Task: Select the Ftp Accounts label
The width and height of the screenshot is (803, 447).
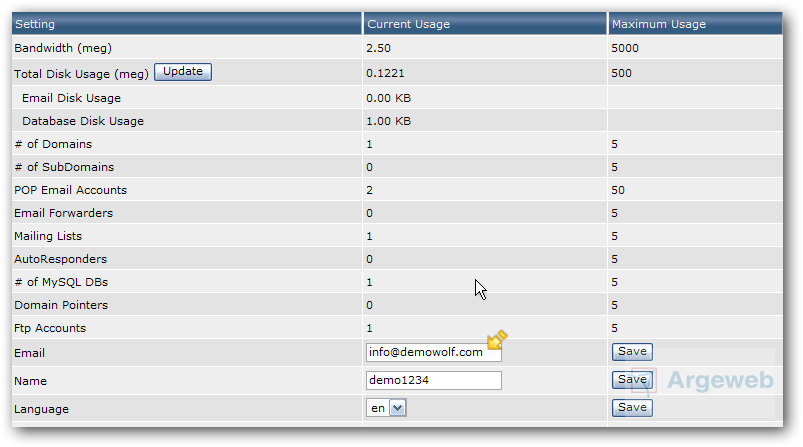Action: pos(50,328)
